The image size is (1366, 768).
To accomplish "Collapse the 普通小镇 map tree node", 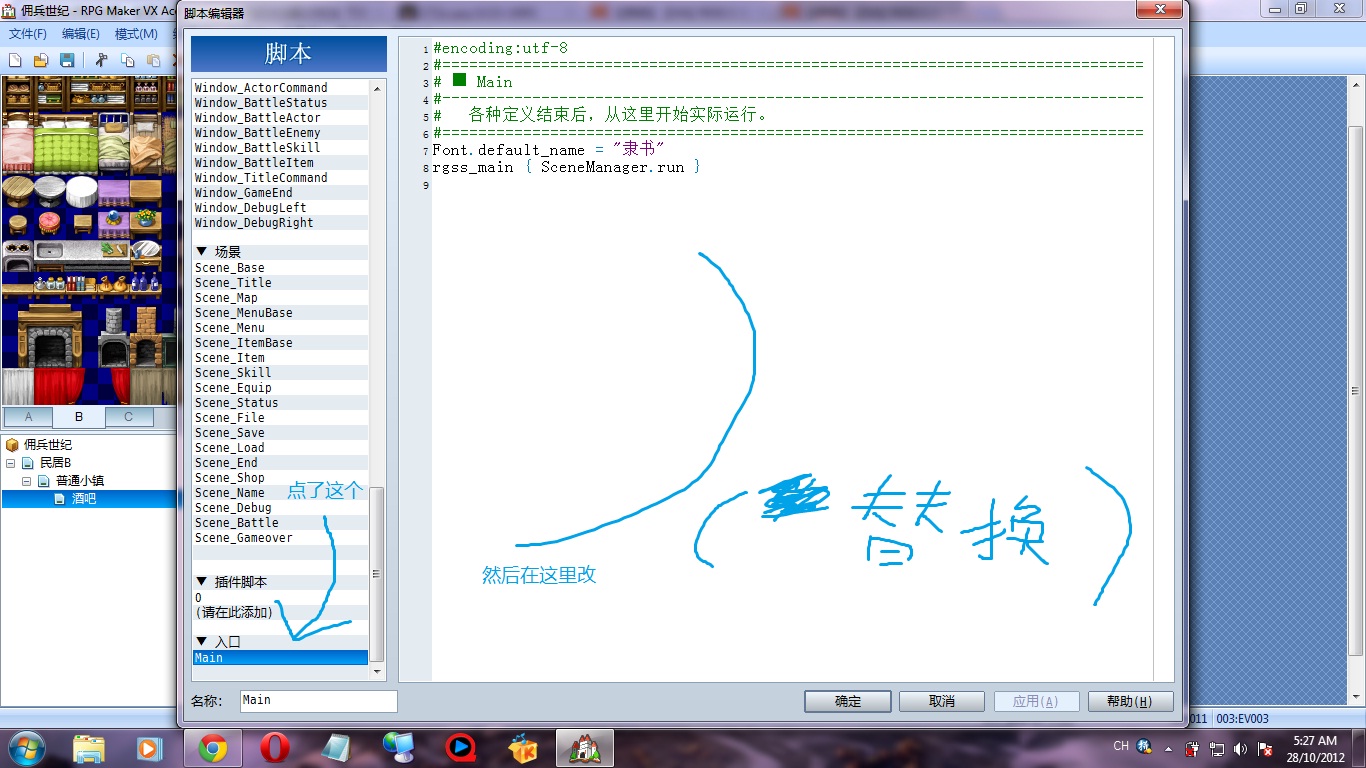I will pyautogui.click(x=28, y=481).
